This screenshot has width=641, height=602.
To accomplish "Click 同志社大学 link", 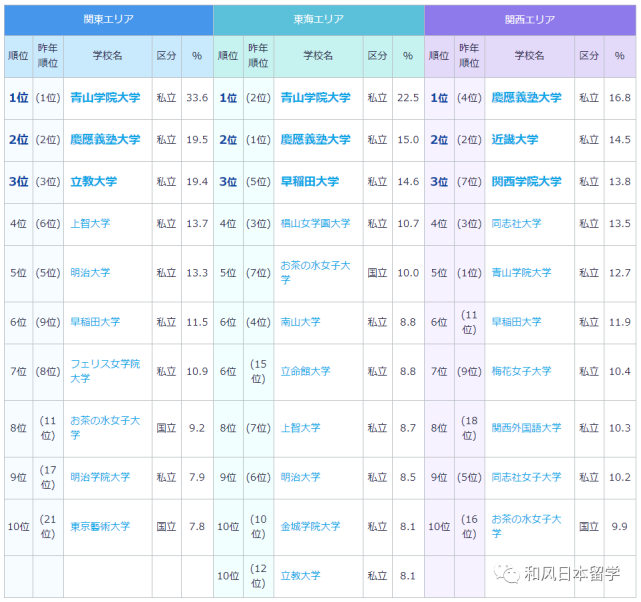I will click(x=516, y=224).
